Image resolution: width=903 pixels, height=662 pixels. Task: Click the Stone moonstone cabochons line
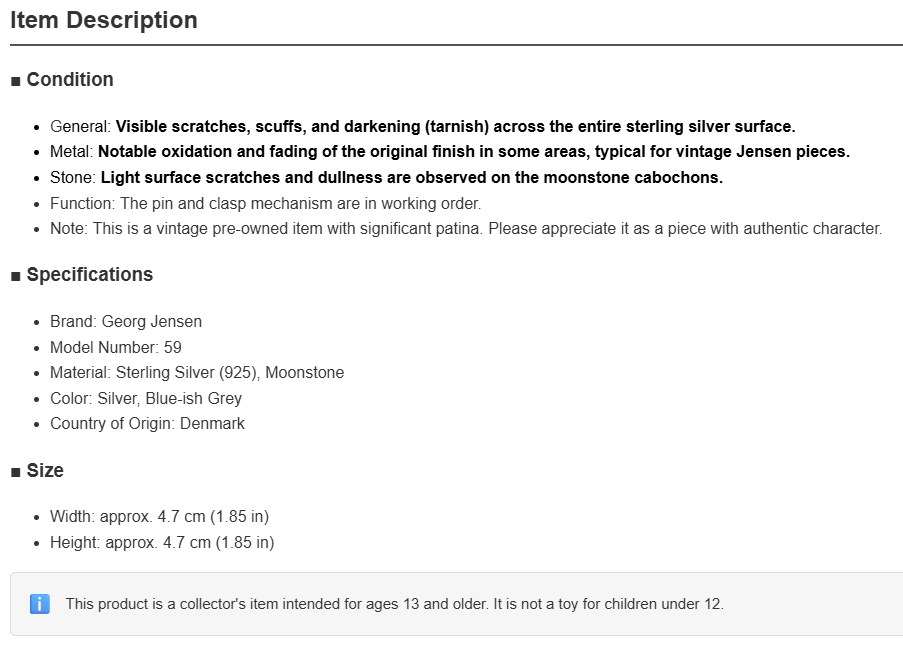click(386, 177)
